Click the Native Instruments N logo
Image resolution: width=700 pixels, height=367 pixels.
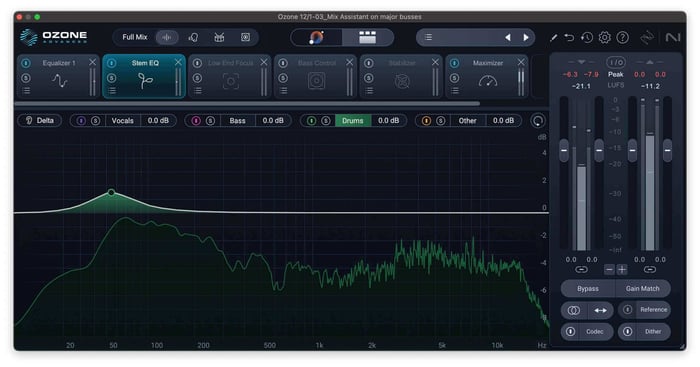(x=673, y=38)
